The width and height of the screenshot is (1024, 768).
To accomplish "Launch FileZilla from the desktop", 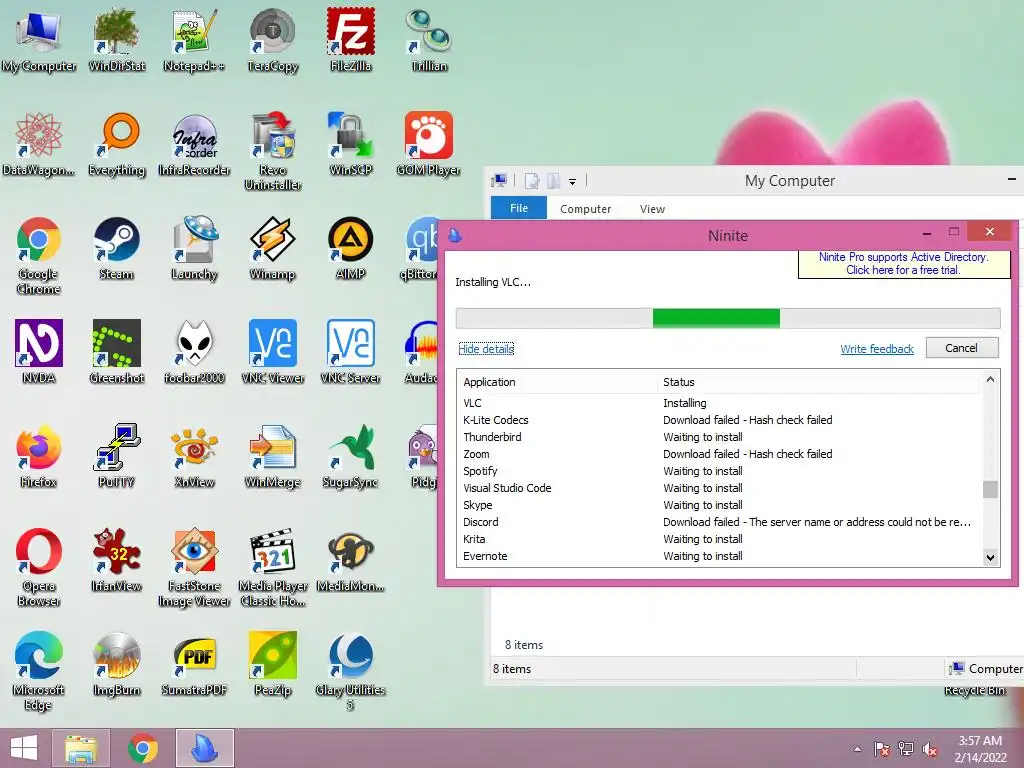I will [x=351, y=39].
